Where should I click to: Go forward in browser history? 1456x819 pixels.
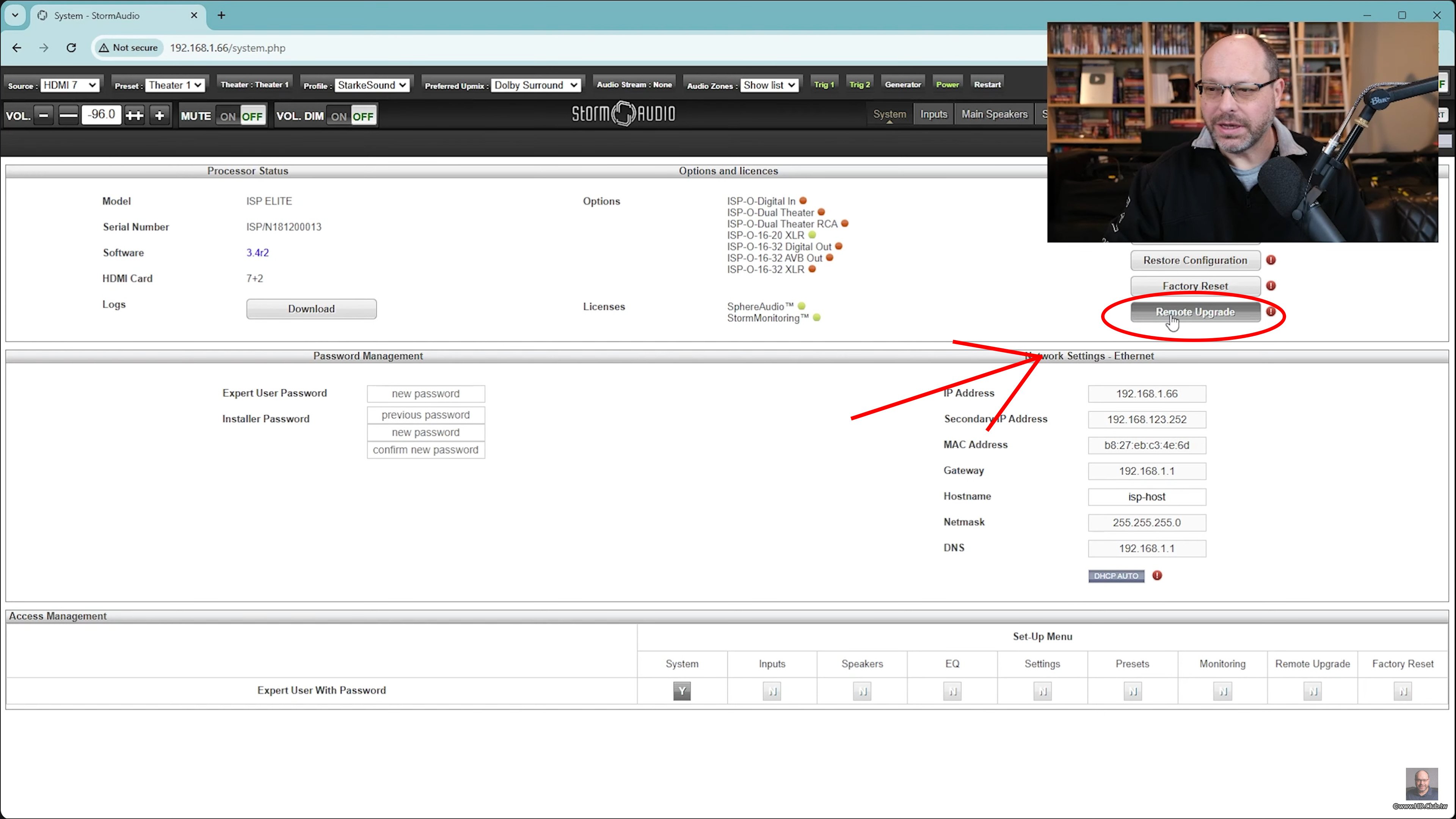coord(44,48)
